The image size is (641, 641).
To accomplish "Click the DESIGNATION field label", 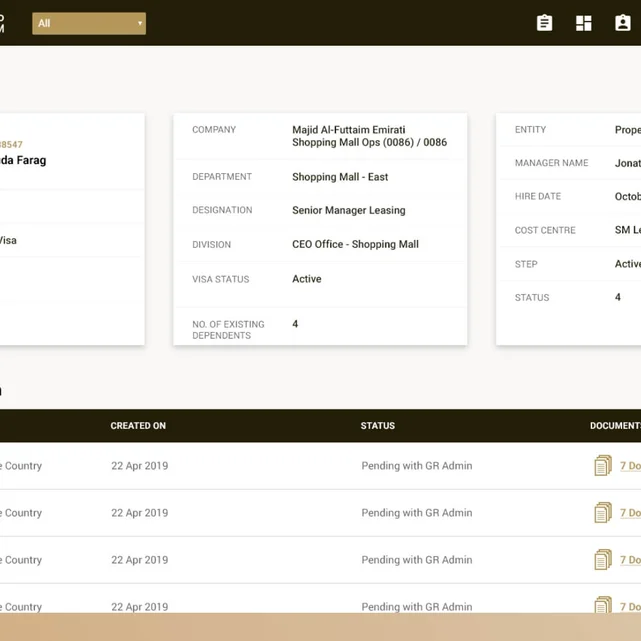I will tap(222, 210).
